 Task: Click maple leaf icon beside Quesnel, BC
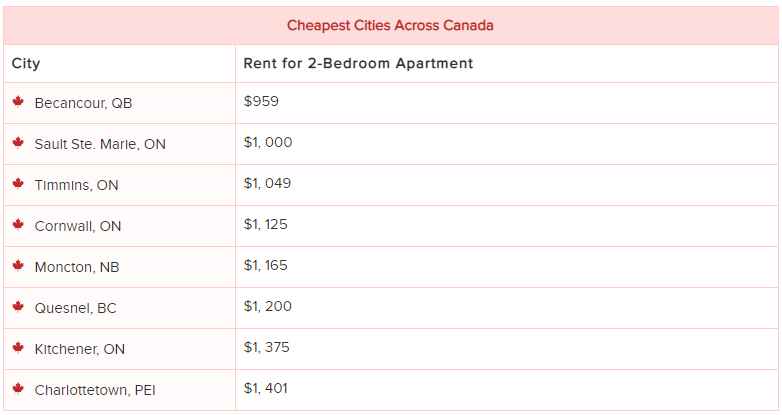pyautogui.click(x=18, y=306)
